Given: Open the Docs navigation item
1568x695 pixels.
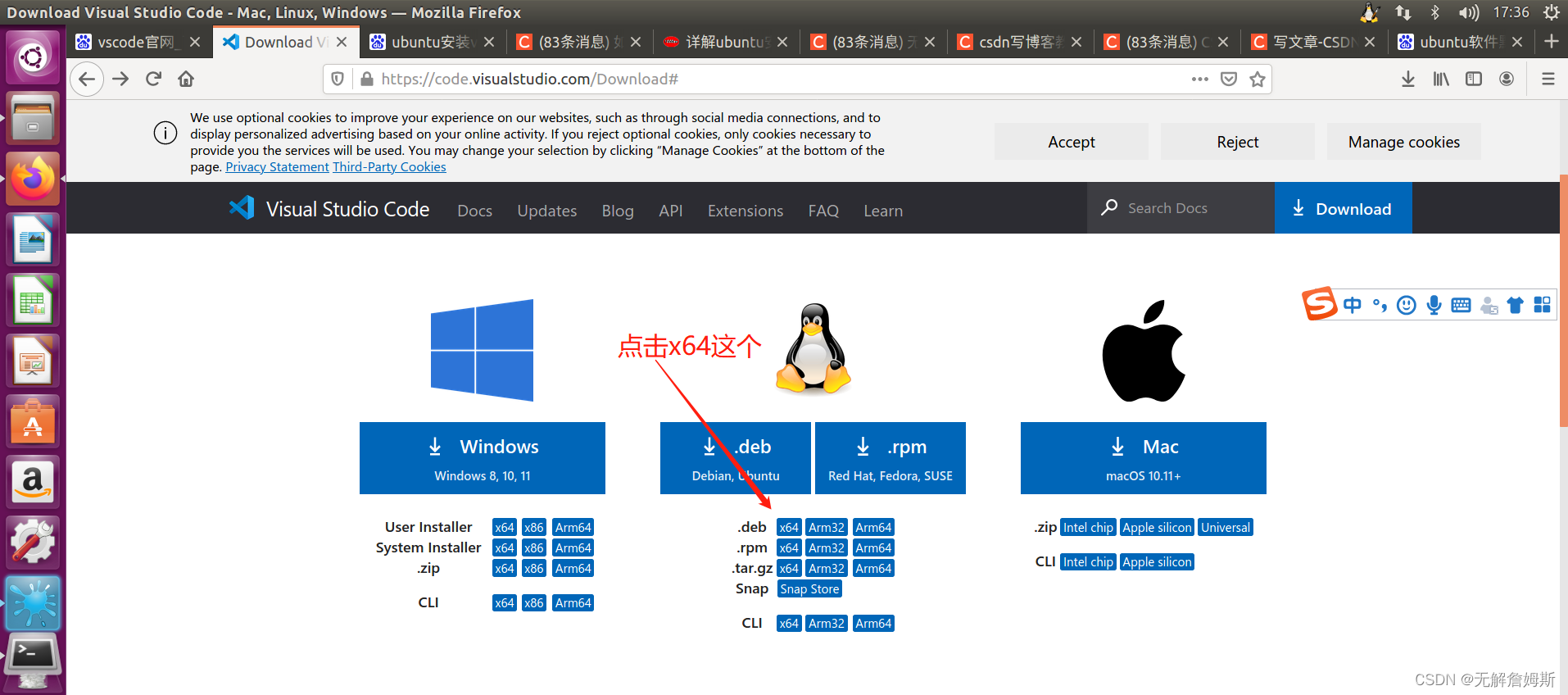Looking at the screenshot, I should [475, 211].
